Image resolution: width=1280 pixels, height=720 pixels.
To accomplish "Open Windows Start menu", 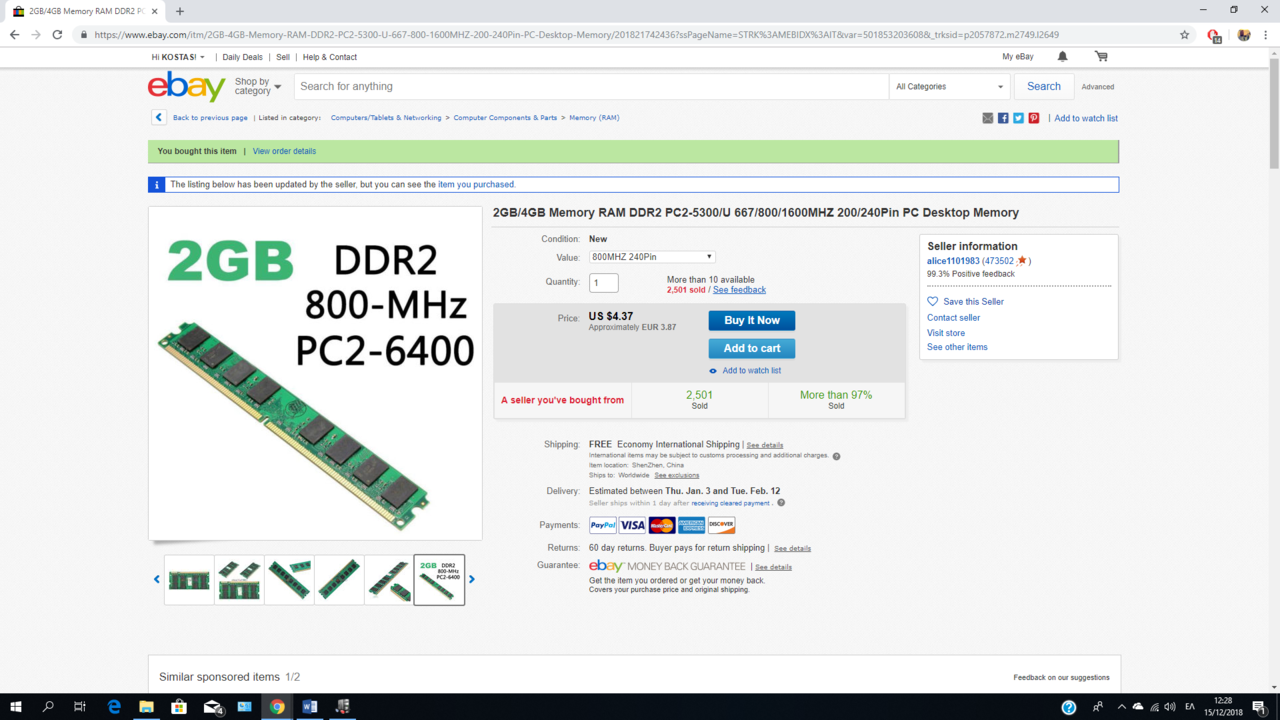I will [16, 707].
